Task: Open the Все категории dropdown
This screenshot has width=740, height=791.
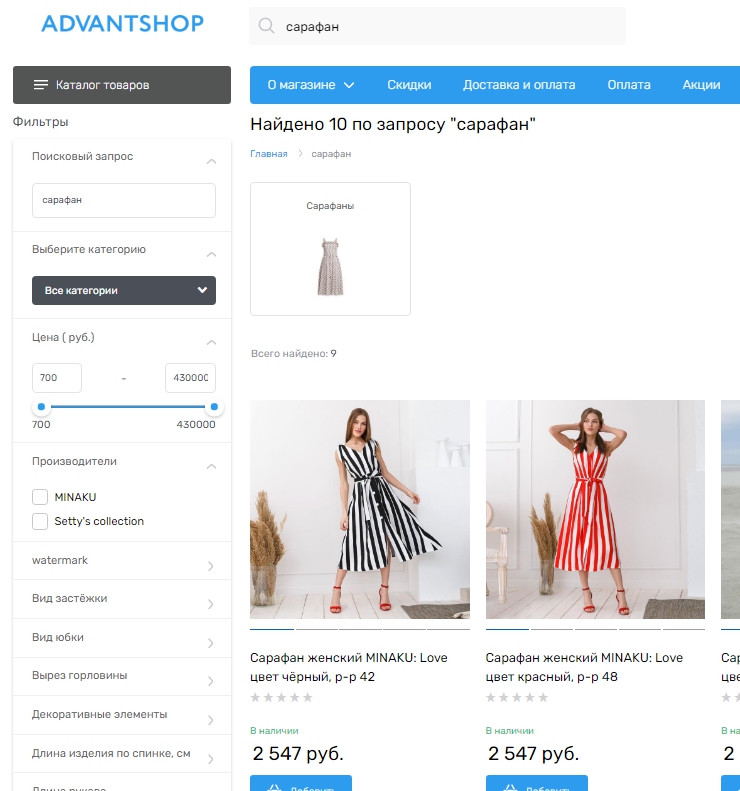Action: click(x=124, y=291)
